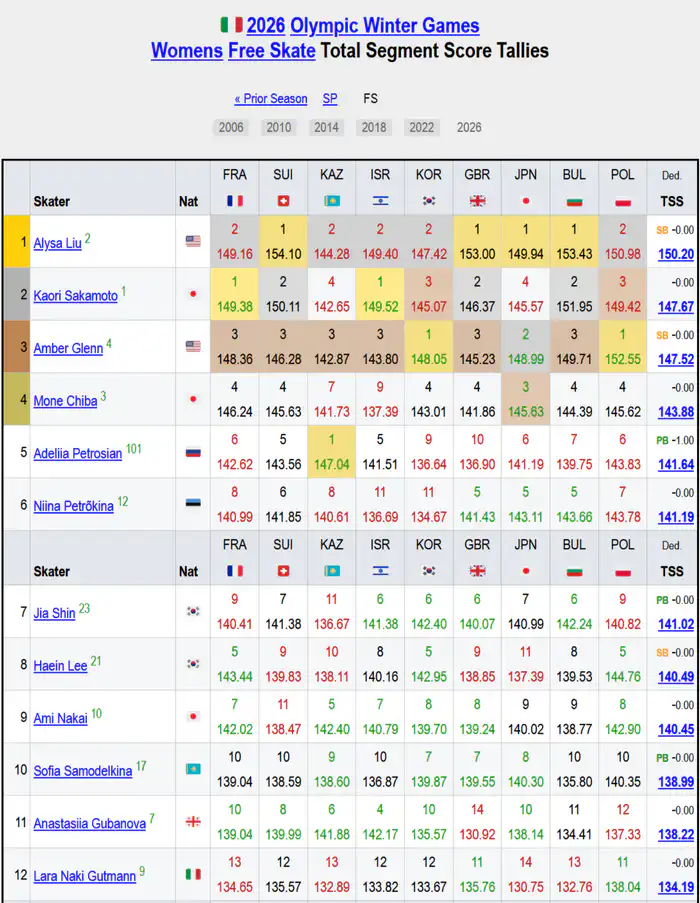Click the Great Britain flag in top header
The image size is (700, 903).
[x=477, y=201]
